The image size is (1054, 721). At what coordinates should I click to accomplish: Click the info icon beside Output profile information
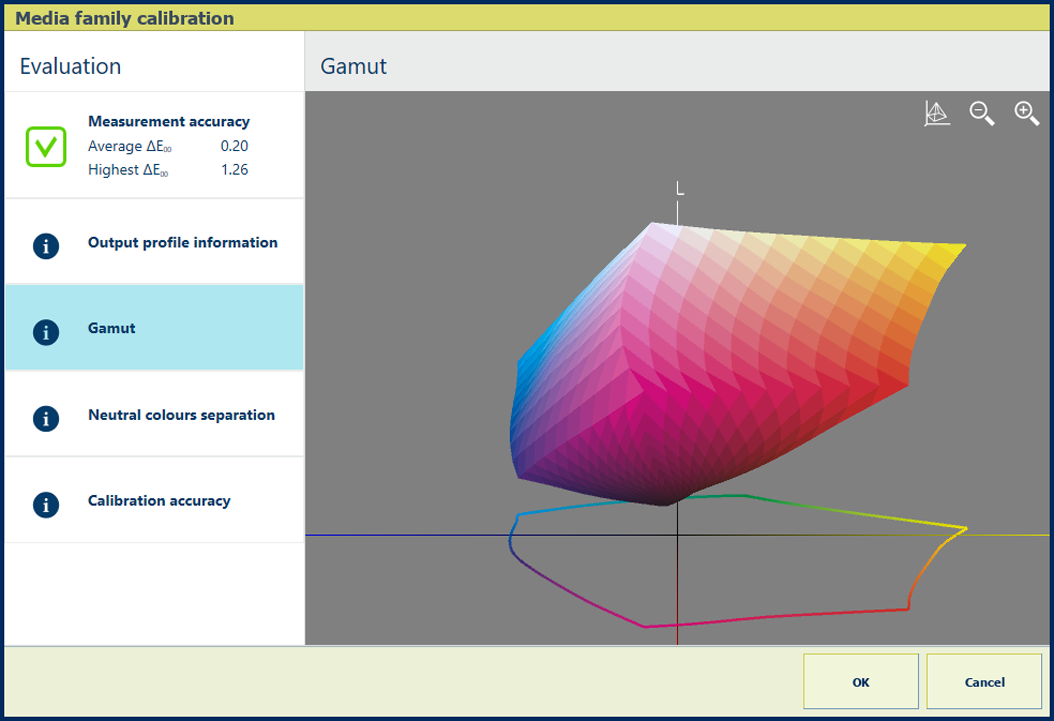(x=46, y=246)
